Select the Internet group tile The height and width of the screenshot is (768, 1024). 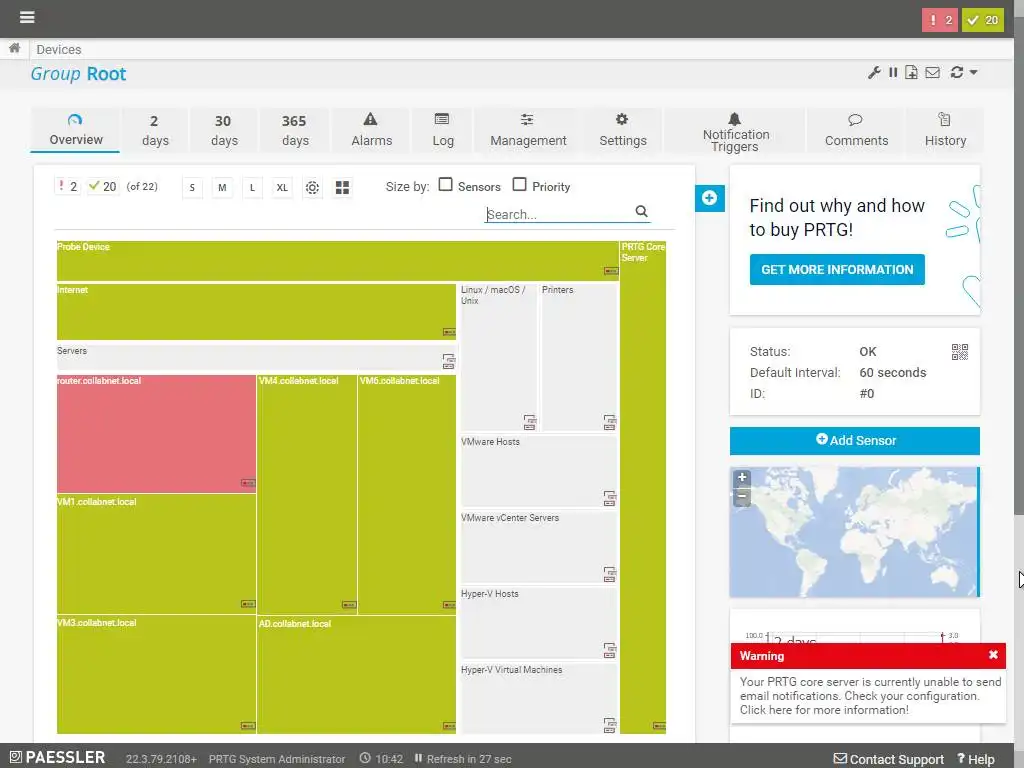click(256, 312)
